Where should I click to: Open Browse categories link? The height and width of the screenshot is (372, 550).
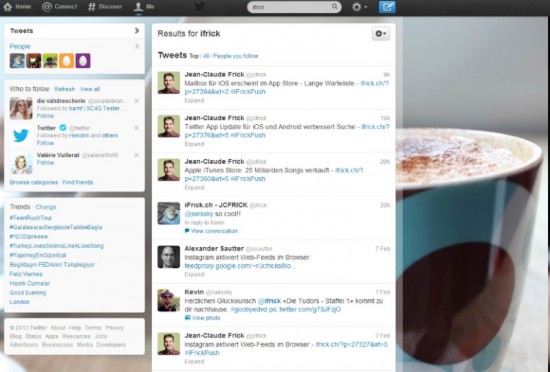[34, 182]
